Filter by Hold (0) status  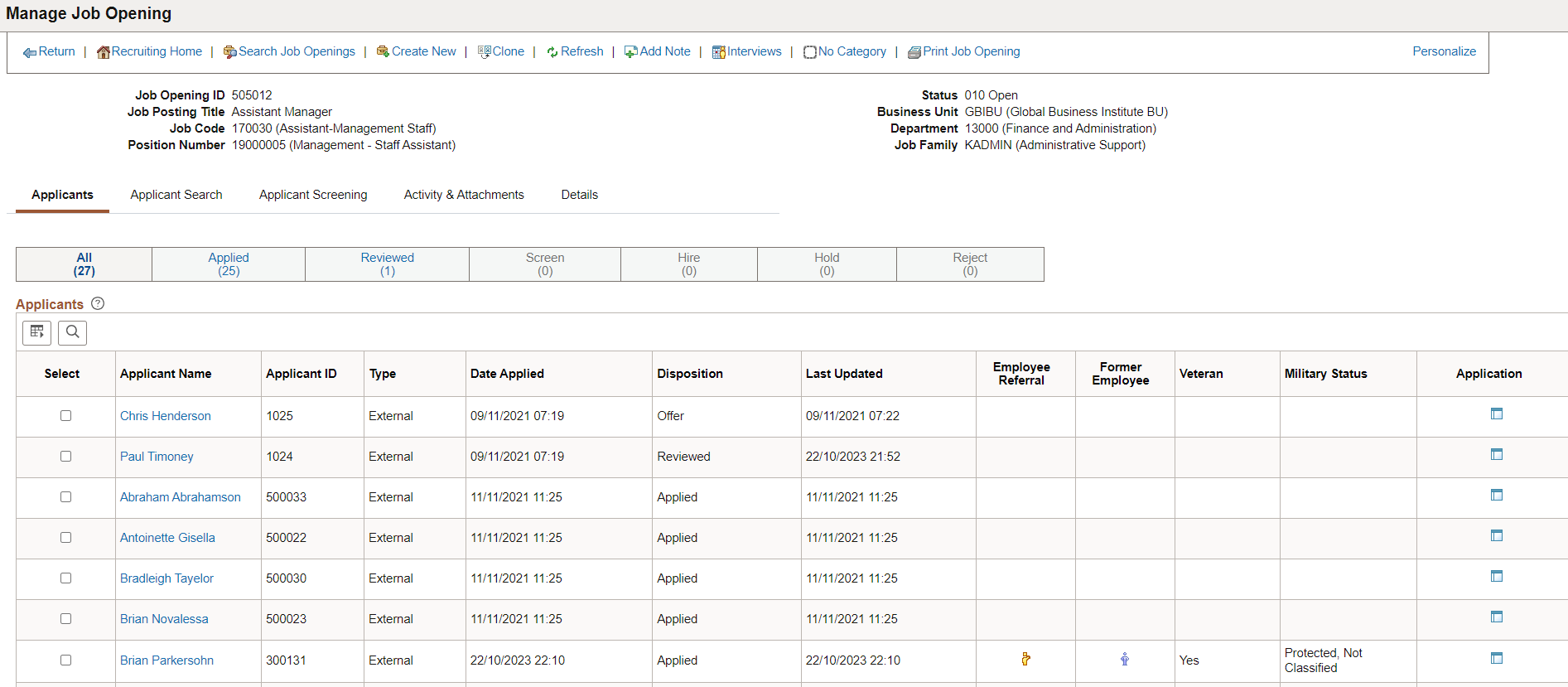827,264
